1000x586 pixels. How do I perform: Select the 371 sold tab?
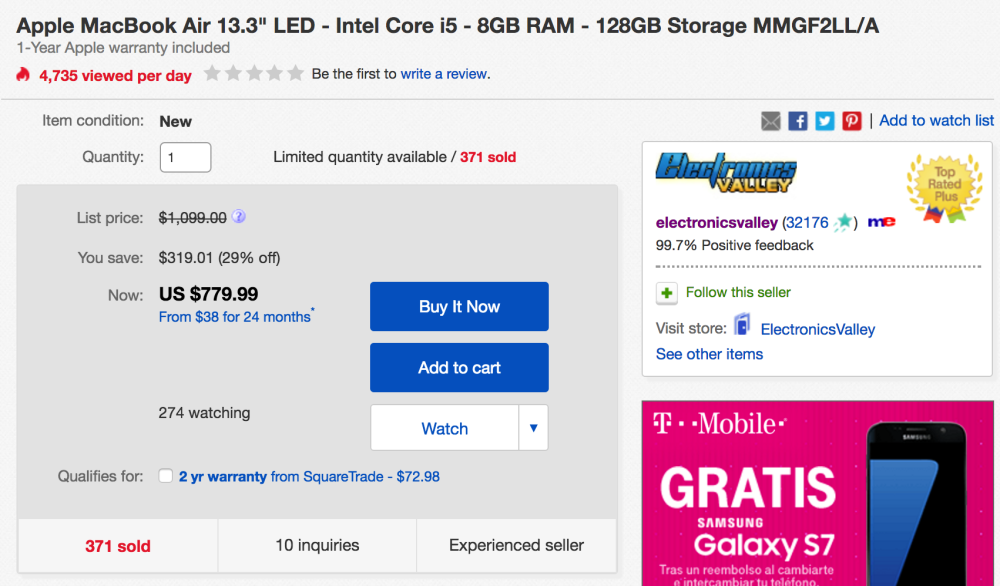click(118, 546)
